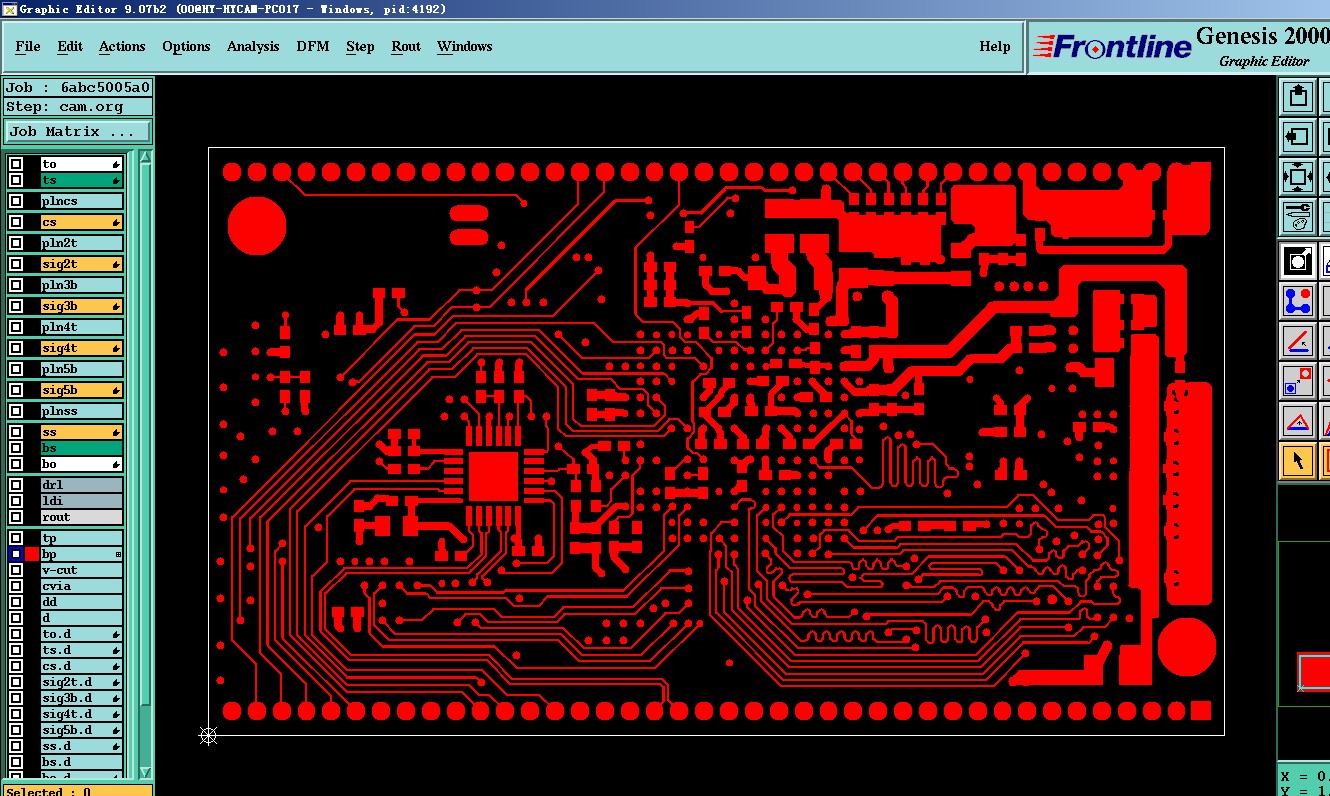Viewport: 1330px width, 796px height.
Task: Select the plncs layer name
Action: (x=82, y=201)
